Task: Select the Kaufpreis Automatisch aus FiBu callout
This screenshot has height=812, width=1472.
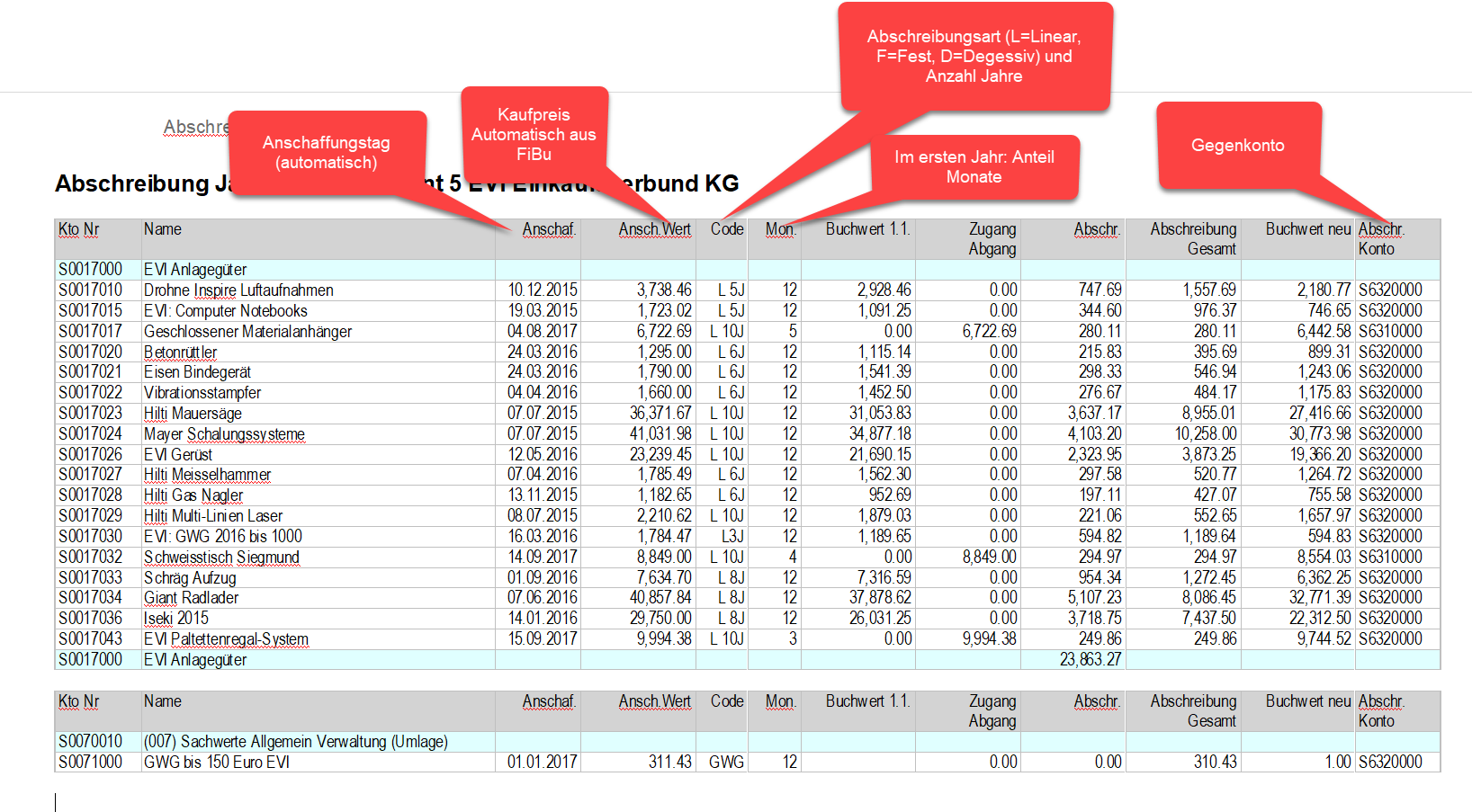Action: 534,134
